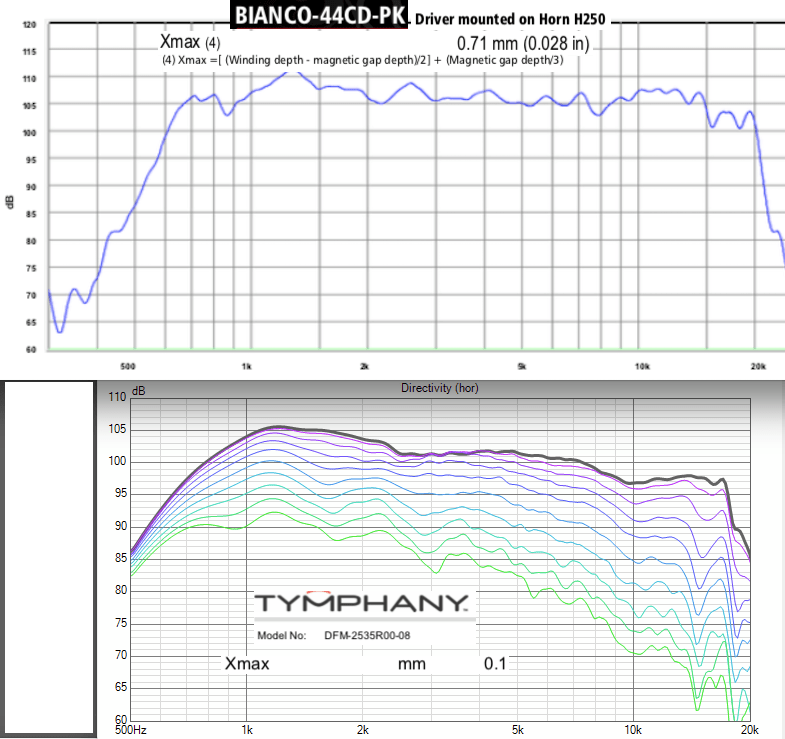Click the Xmax formula footnote text
785x739 pixels.
(362, 60)
